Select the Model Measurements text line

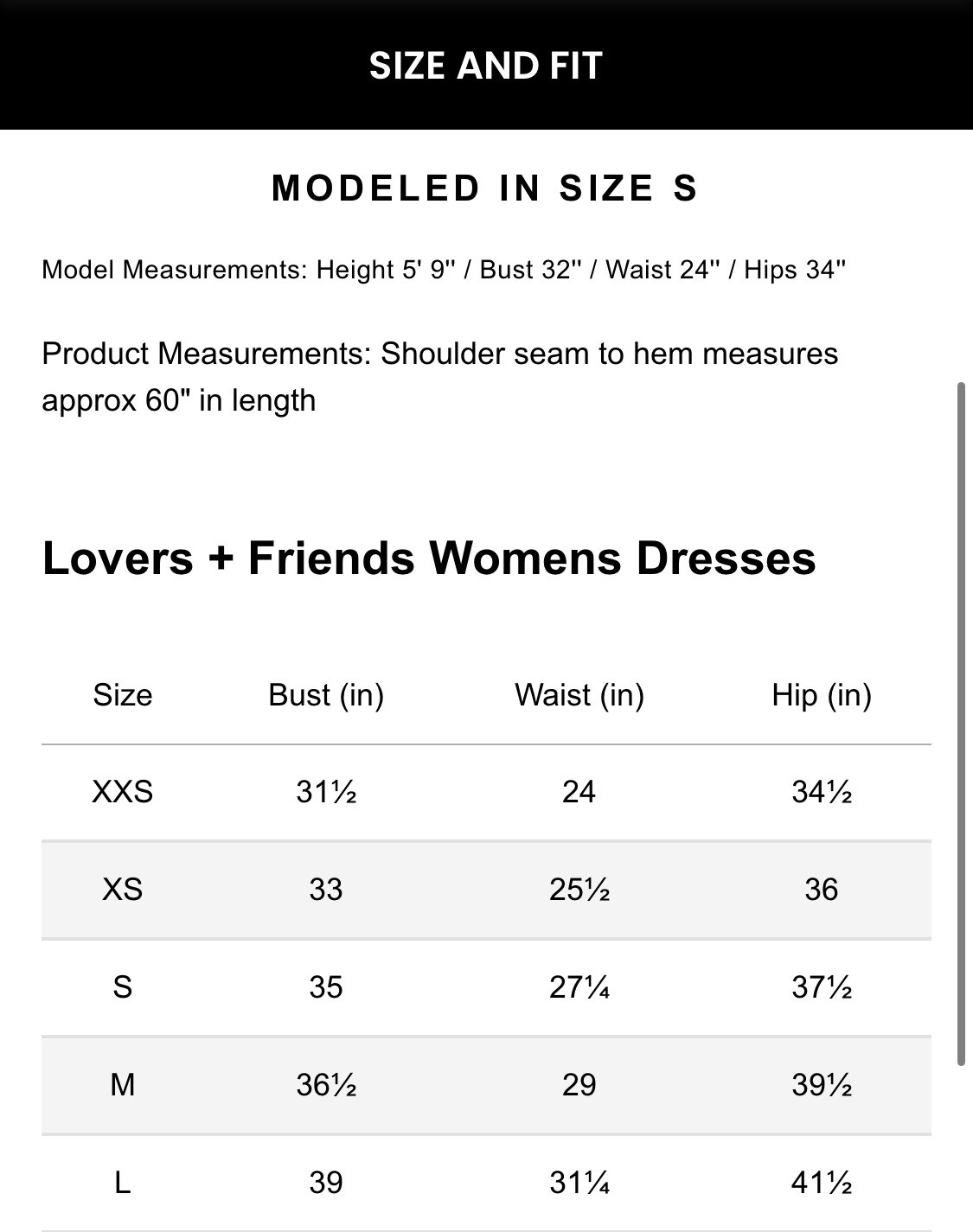pyautogui.click(x=444, y=270)
